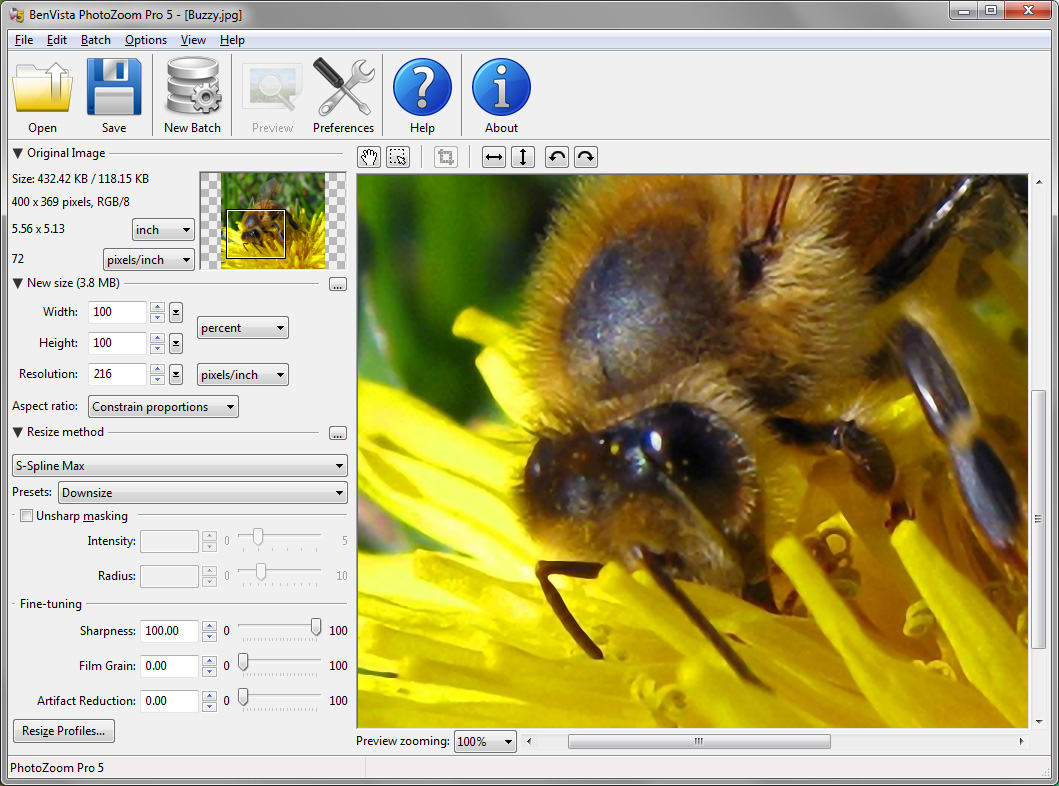Rotate image clockwise
This screenshot has height=786, width=1059.
coord(586,157)
